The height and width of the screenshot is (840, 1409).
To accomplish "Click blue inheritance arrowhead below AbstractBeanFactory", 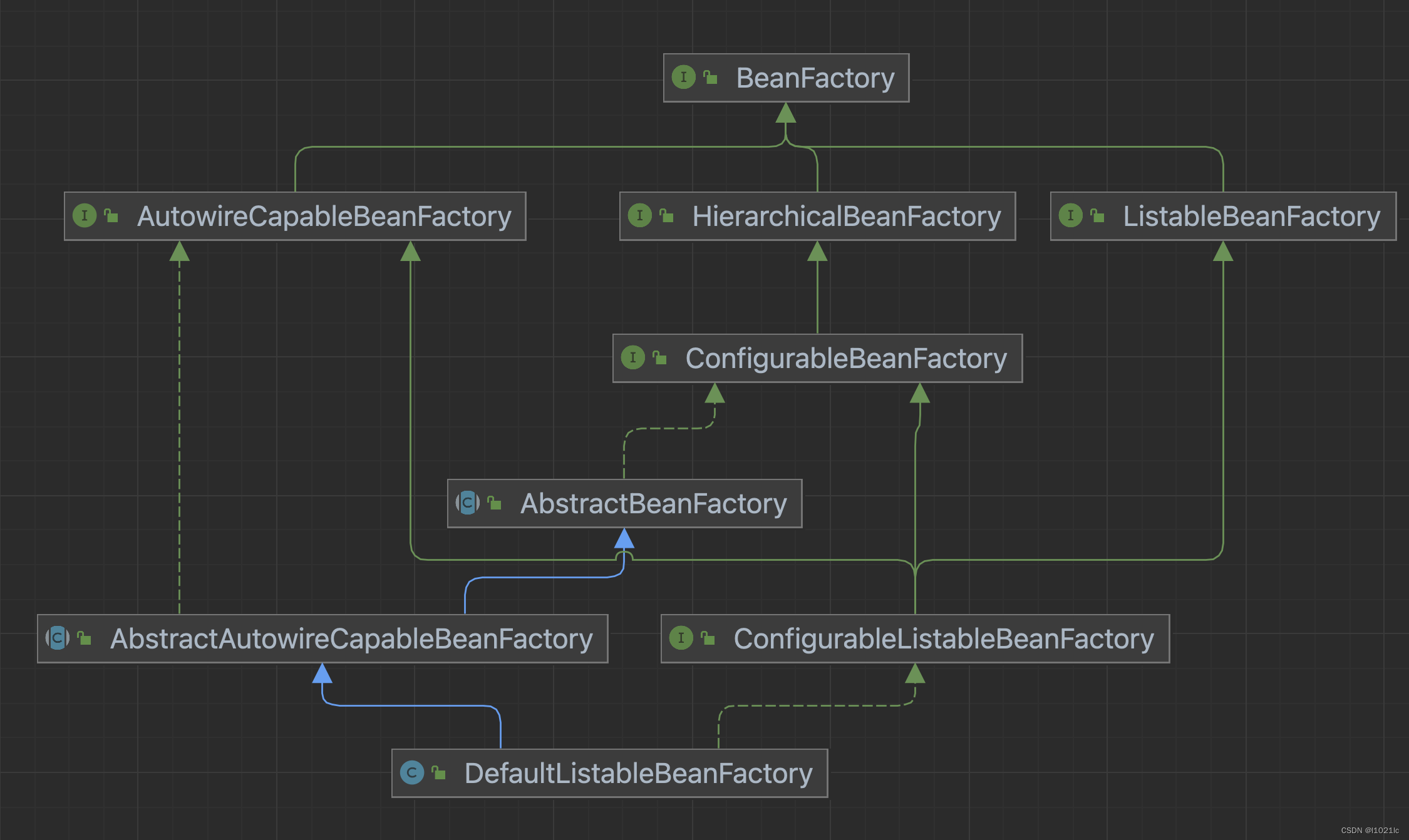I will (624, 538).
